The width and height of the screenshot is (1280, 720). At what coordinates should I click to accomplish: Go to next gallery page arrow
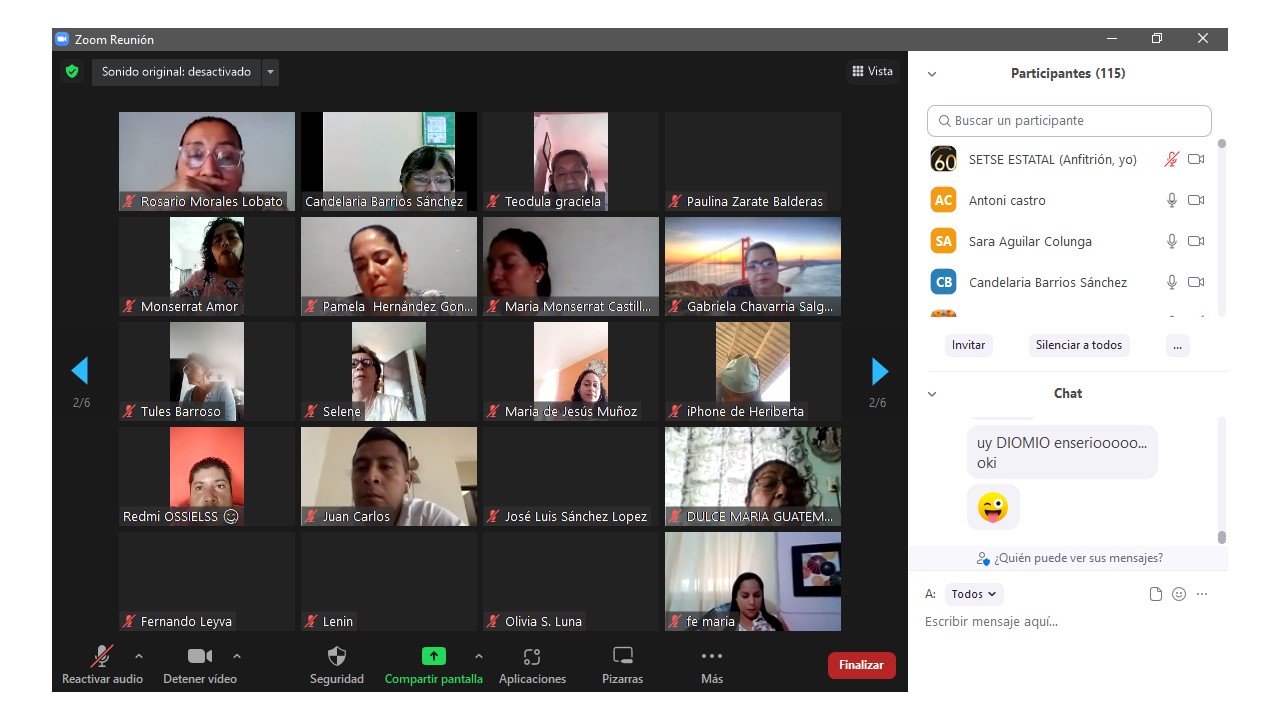coord(880,371)
